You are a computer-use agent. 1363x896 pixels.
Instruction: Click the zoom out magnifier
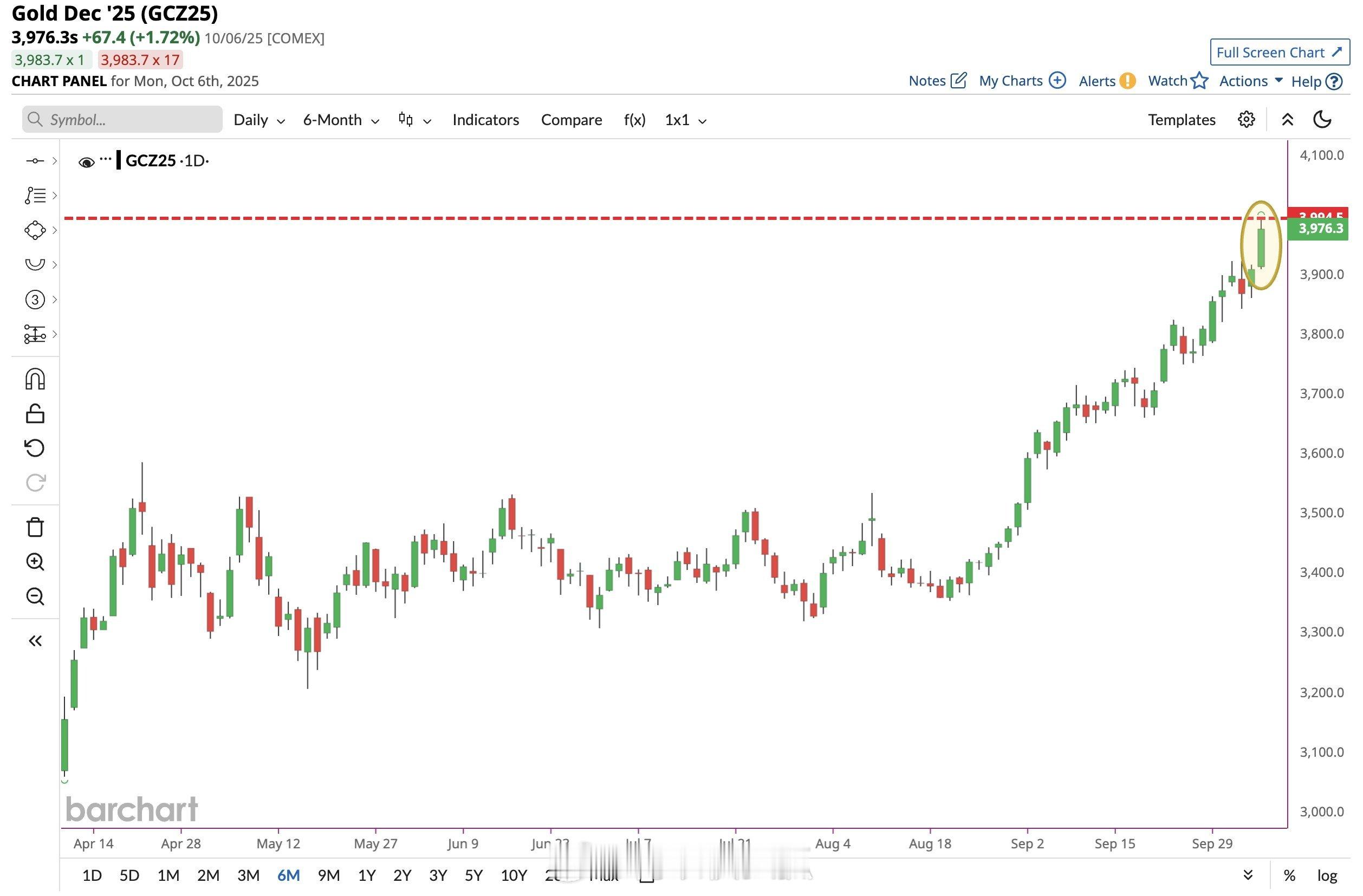35,596
